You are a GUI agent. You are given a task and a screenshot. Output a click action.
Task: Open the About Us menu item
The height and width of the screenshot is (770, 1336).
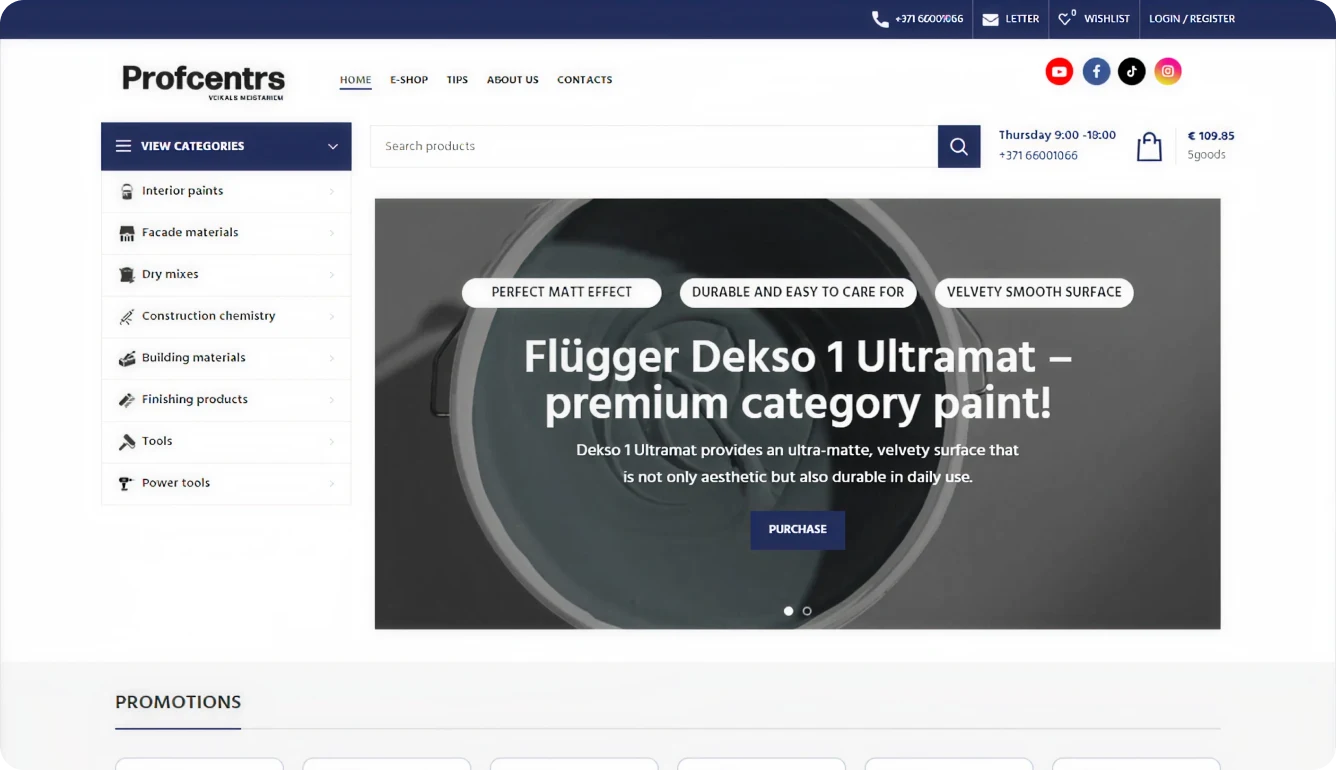point(513,80)
